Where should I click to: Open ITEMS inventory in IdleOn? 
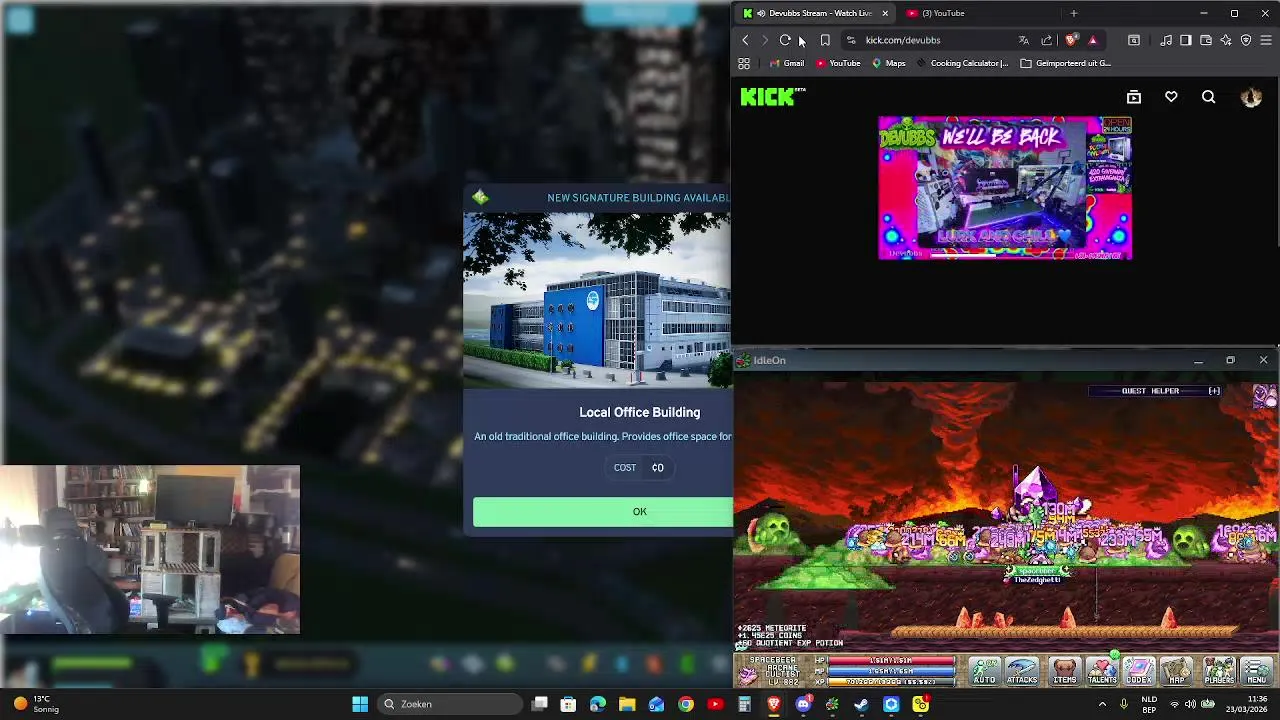tap(1064, 671)
